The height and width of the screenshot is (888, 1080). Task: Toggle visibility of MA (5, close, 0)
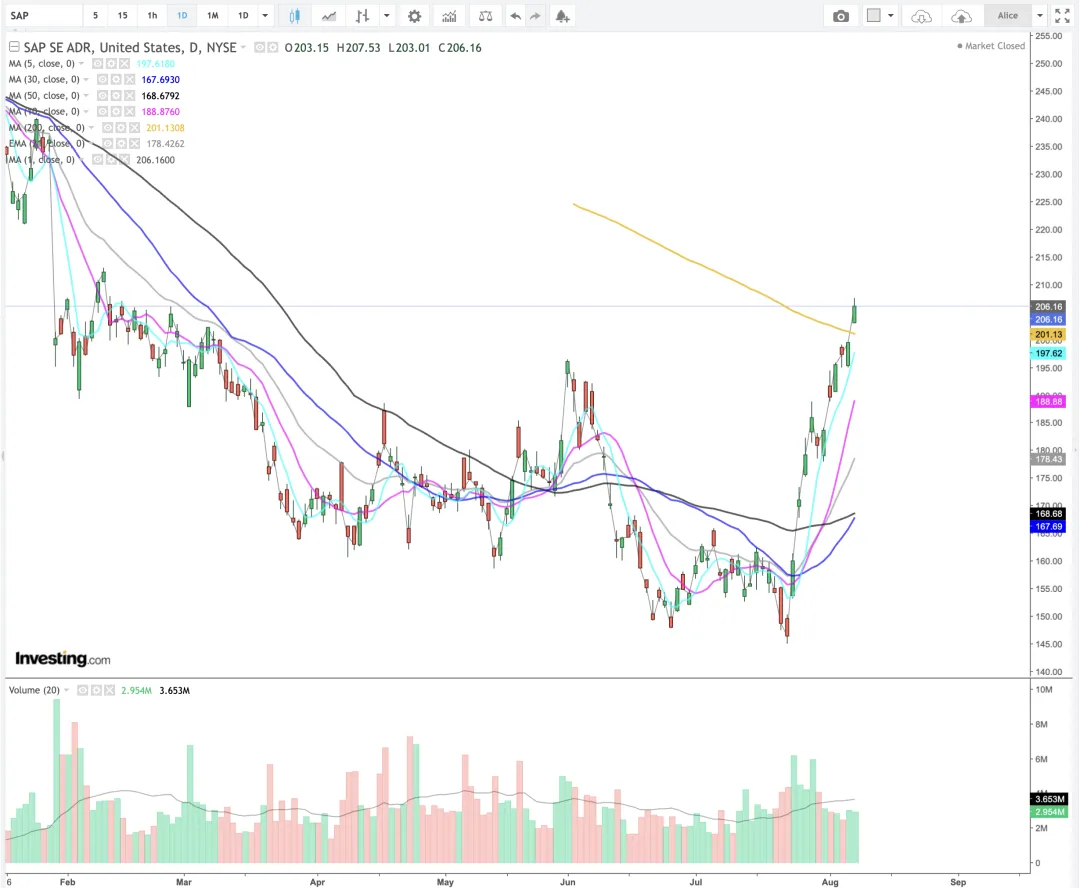point(98,63)
